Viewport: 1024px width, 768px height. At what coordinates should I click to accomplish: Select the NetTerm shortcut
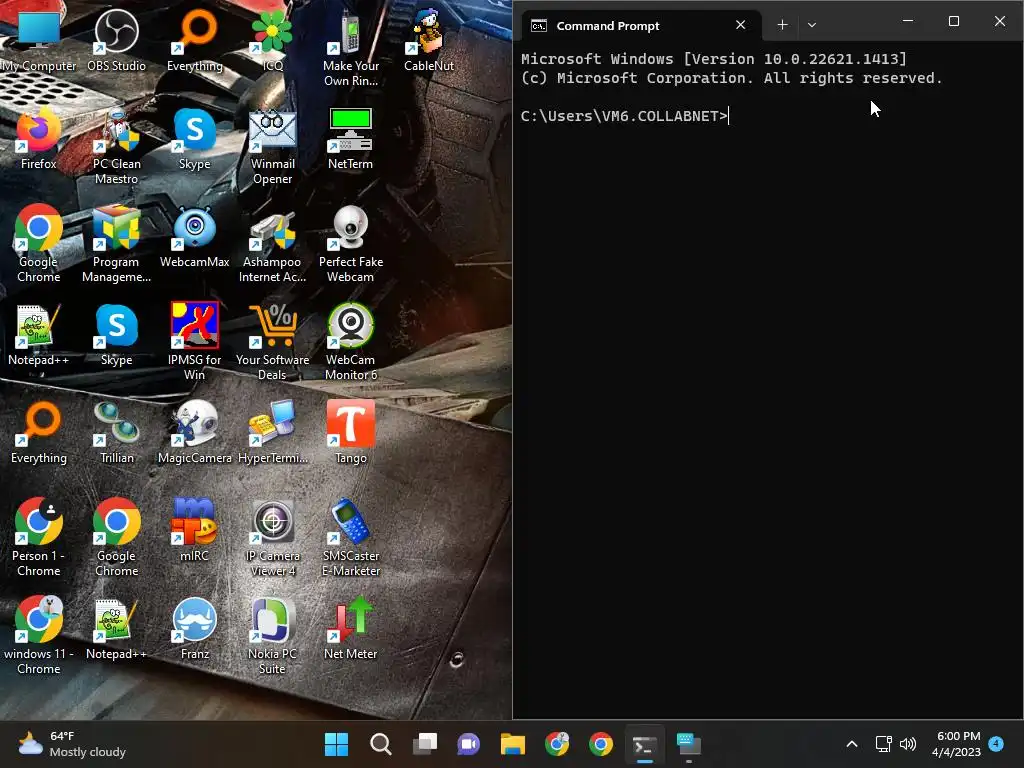(x=351, y=139)
